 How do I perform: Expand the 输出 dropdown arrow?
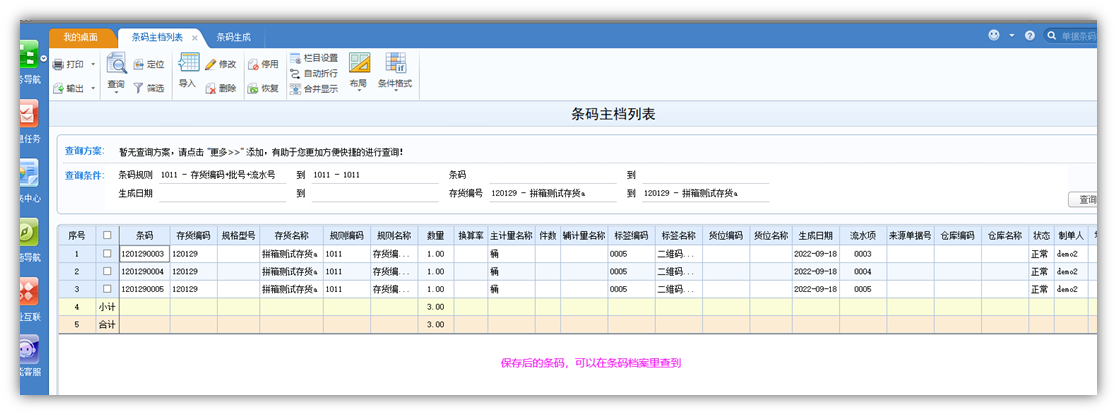(93, 89)
